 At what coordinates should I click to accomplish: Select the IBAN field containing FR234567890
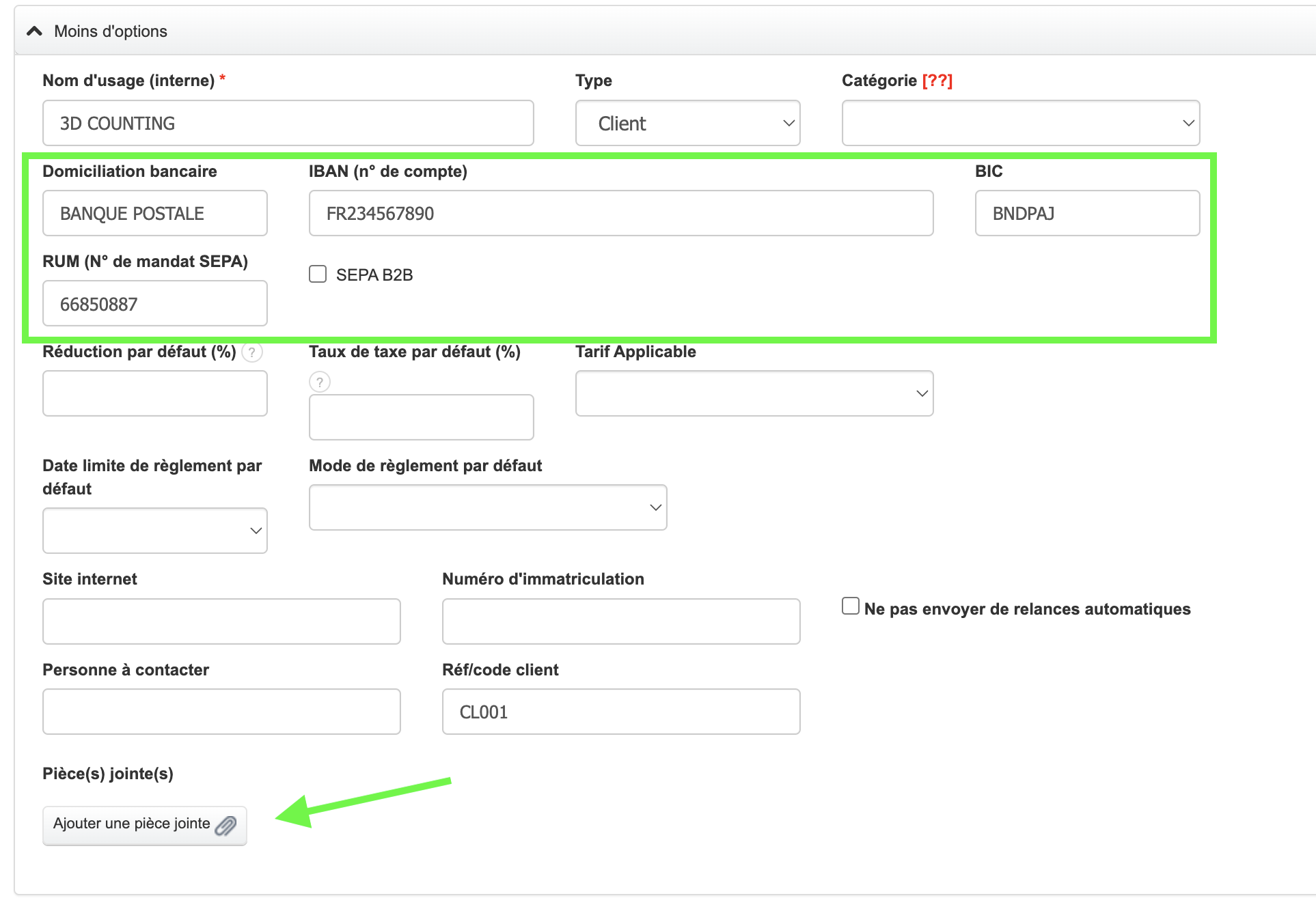(620, 213)
